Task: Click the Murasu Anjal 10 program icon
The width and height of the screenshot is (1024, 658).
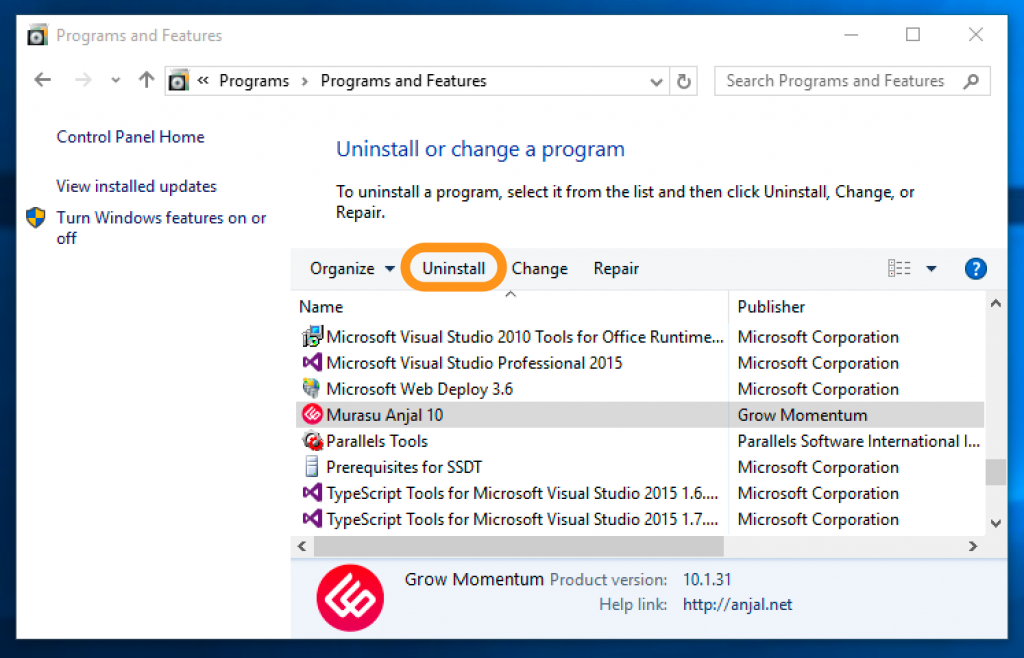Action: point(312,414)
